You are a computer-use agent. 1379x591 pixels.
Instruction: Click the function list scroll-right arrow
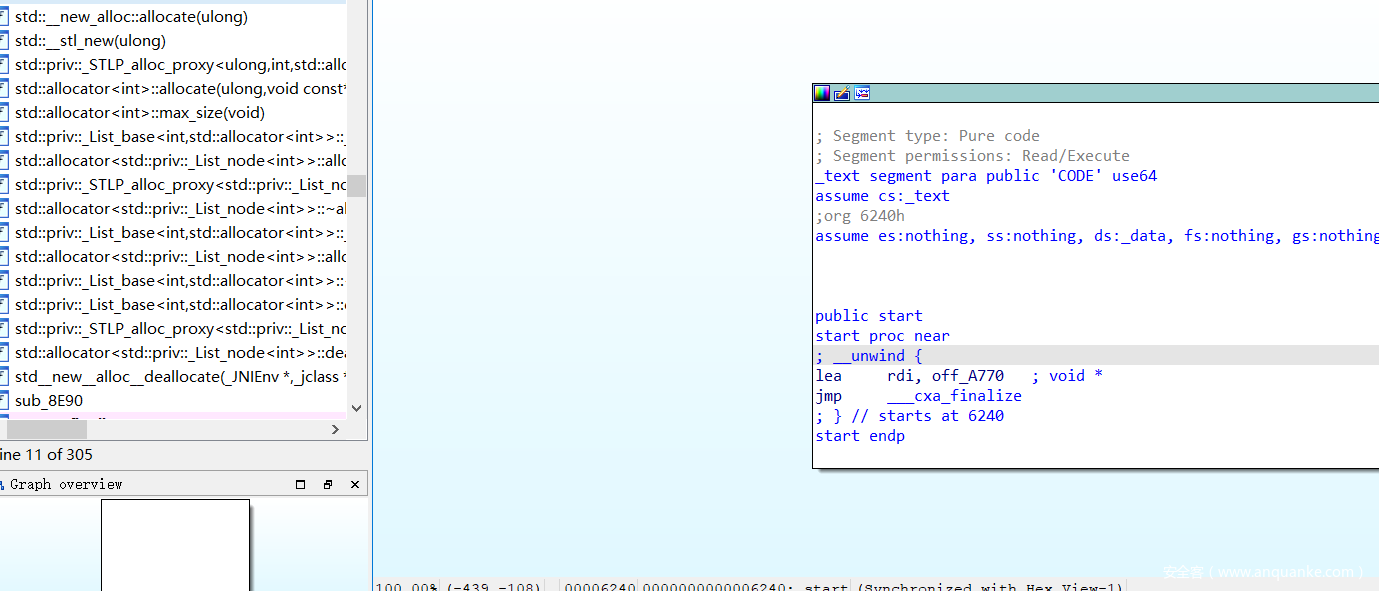[335, 429]
